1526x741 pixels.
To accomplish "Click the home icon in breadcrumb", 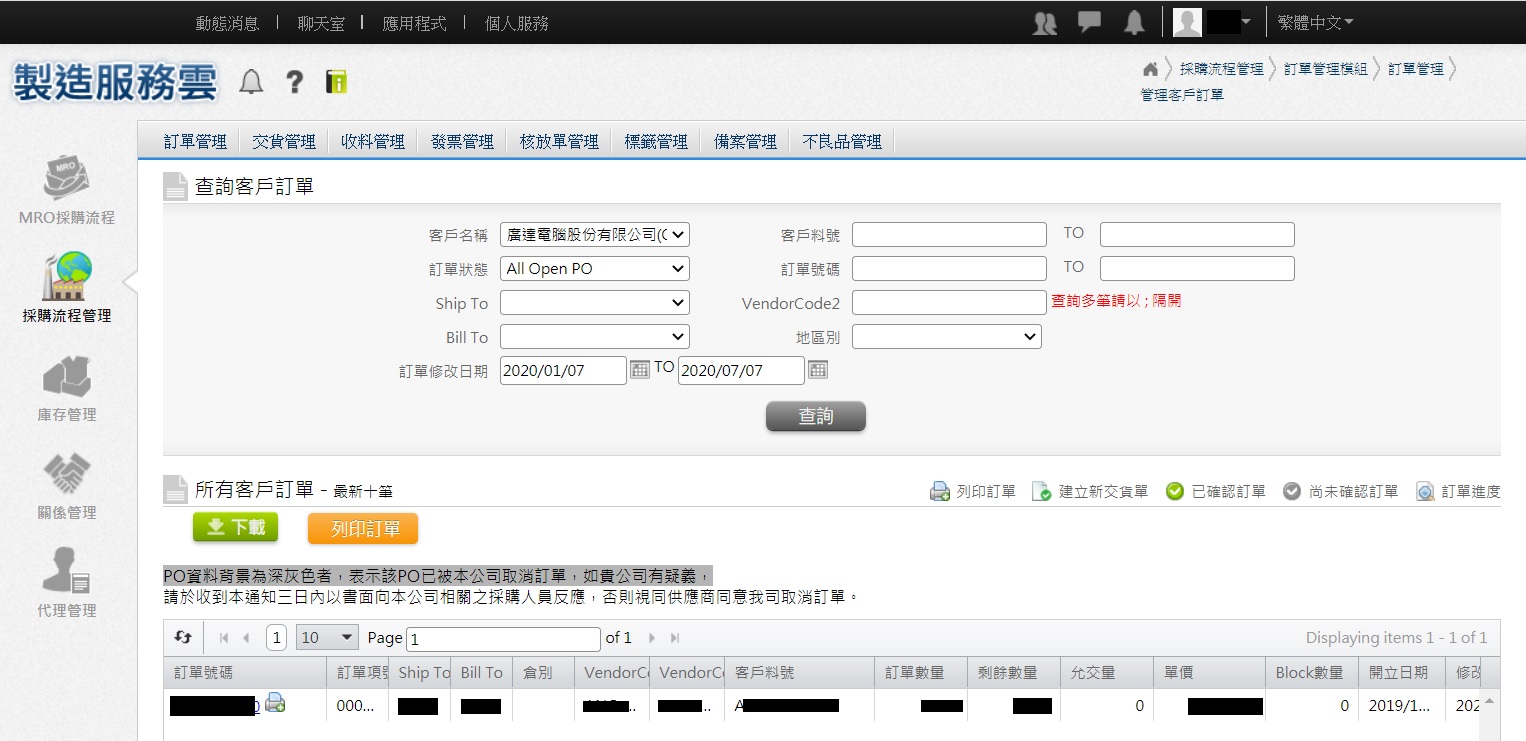I will pyautogui.click(x=1150, y=69).
